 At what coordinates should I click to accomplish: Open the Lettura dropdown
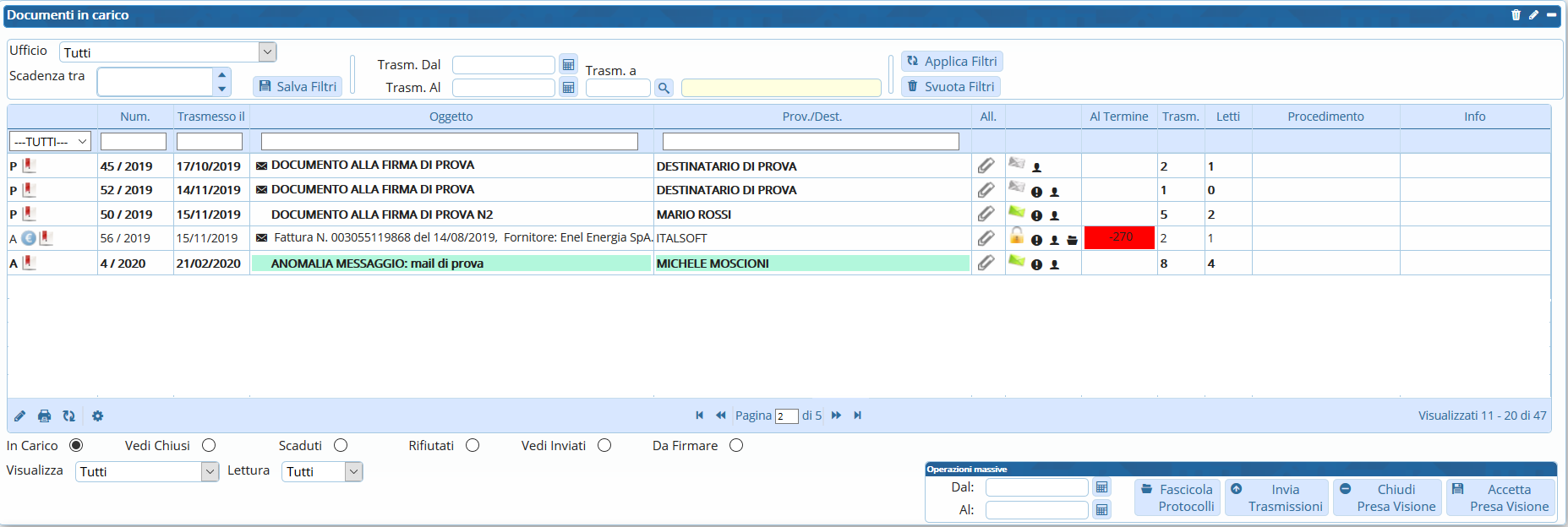coord(354,472)
